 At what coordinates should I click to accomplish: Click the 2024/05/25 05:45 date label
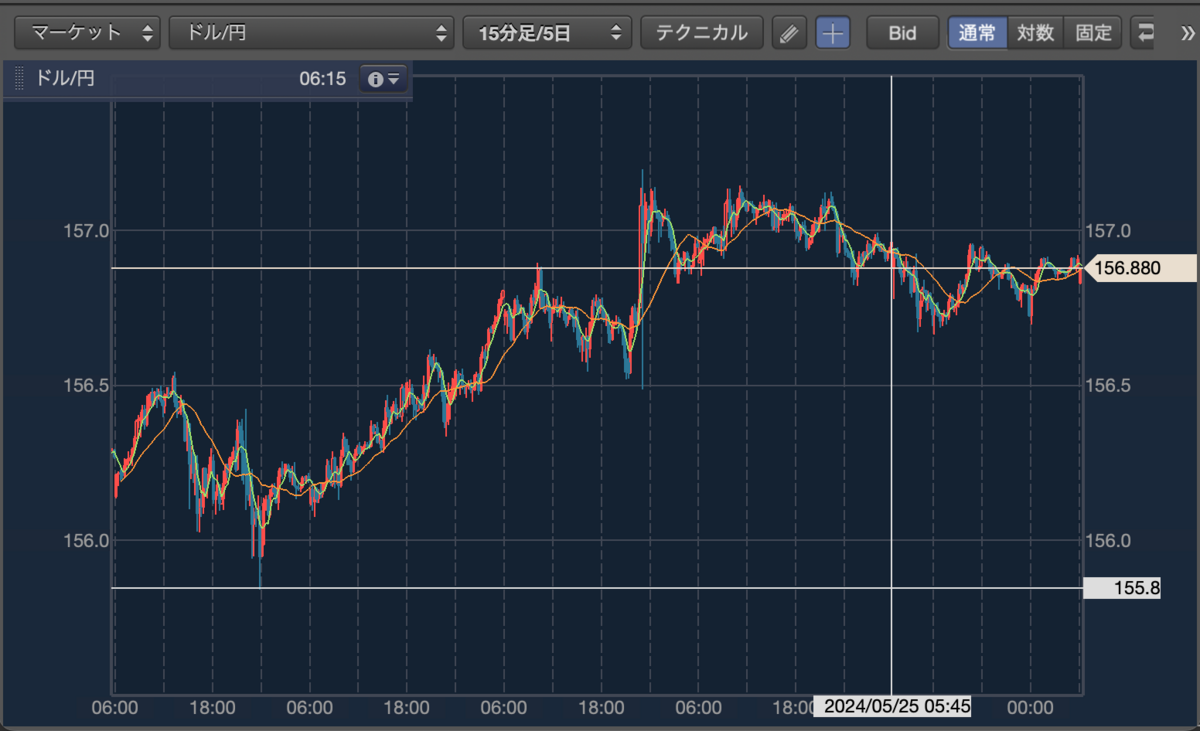point(892,707)
